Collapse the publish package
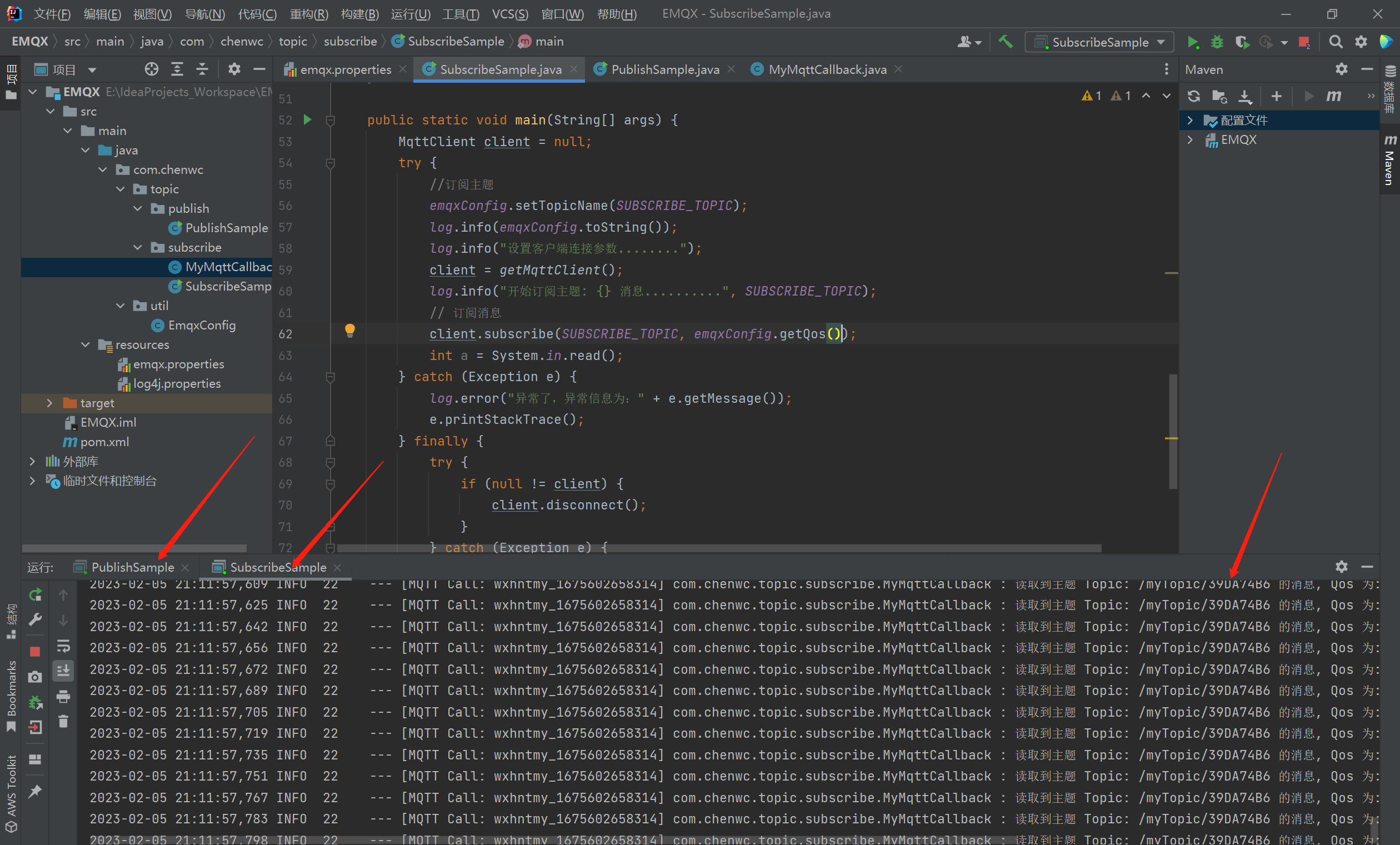 pyautogui.click(x=138, y=208)
